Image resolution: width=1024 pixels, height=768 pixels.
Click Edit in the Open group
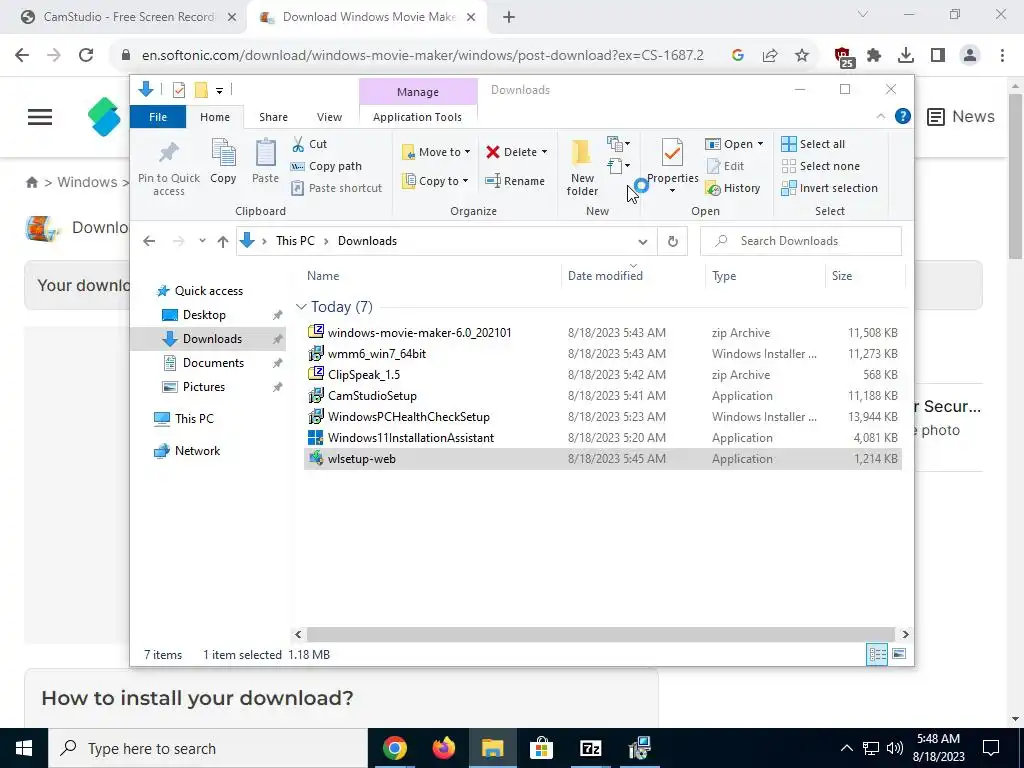coord(725,166)
